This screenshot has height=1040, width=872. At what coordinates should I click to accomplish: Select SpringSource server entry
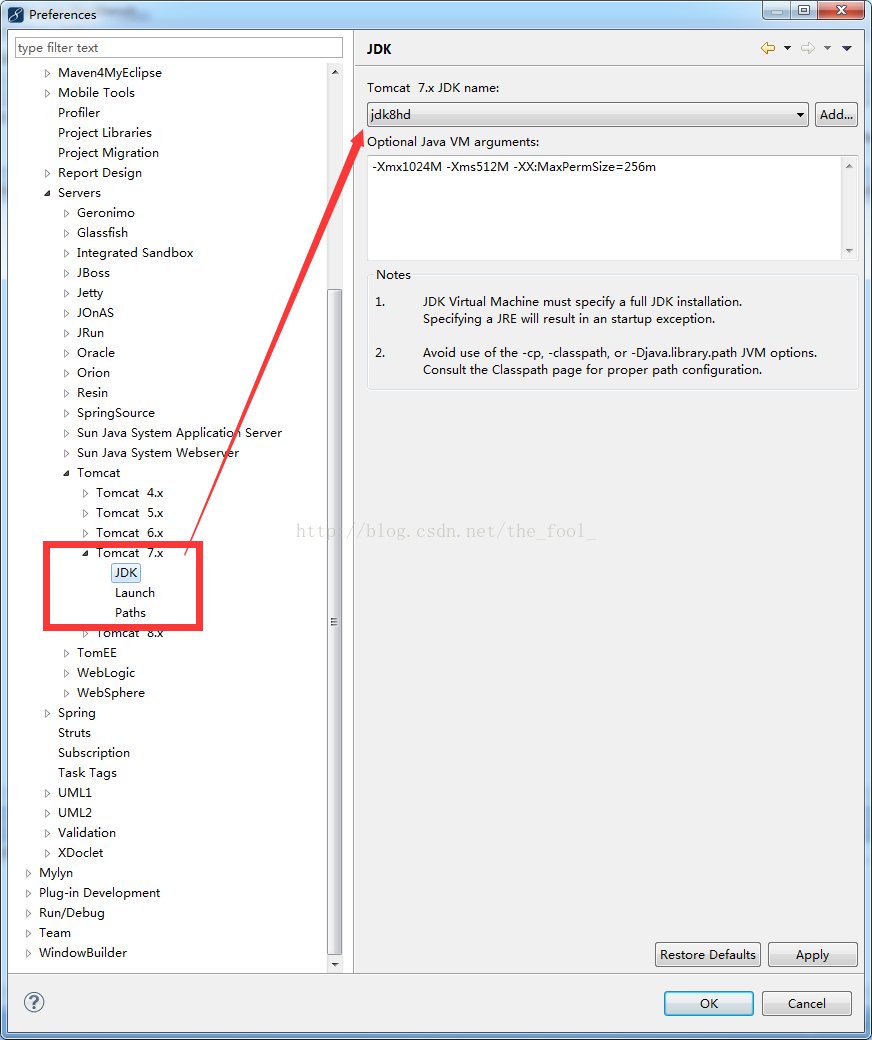click(115, 413)
